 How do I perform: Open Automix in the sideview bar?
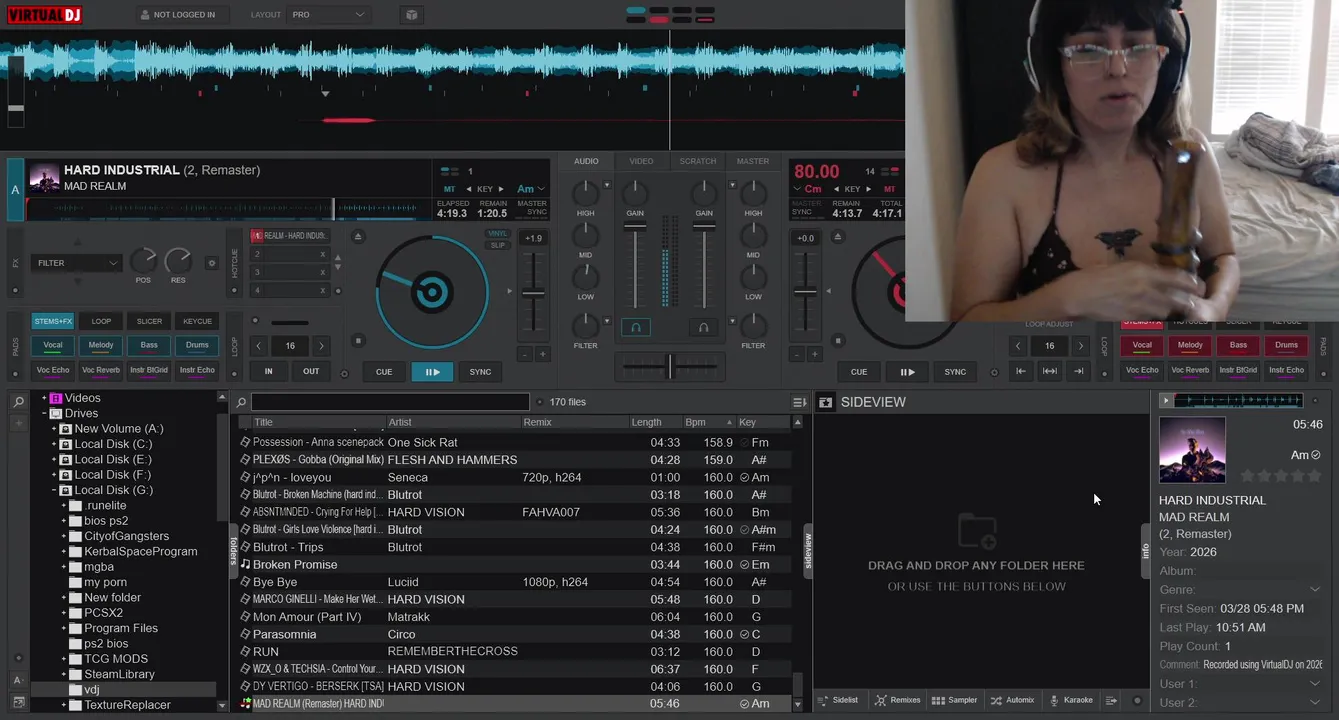point(1012,700)
